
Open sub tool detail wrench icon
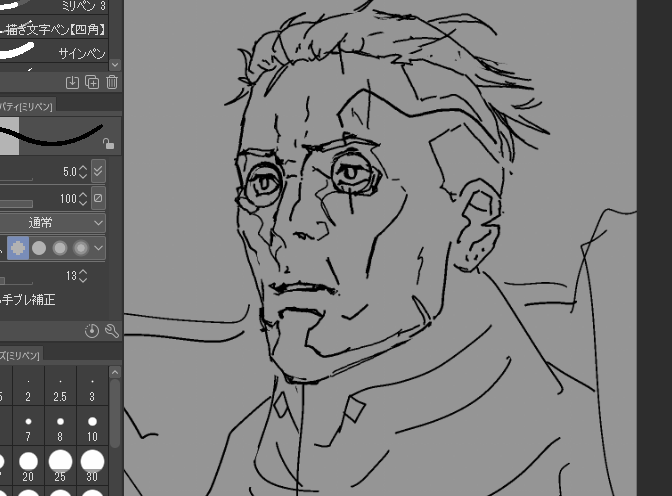tap(112, 331)
